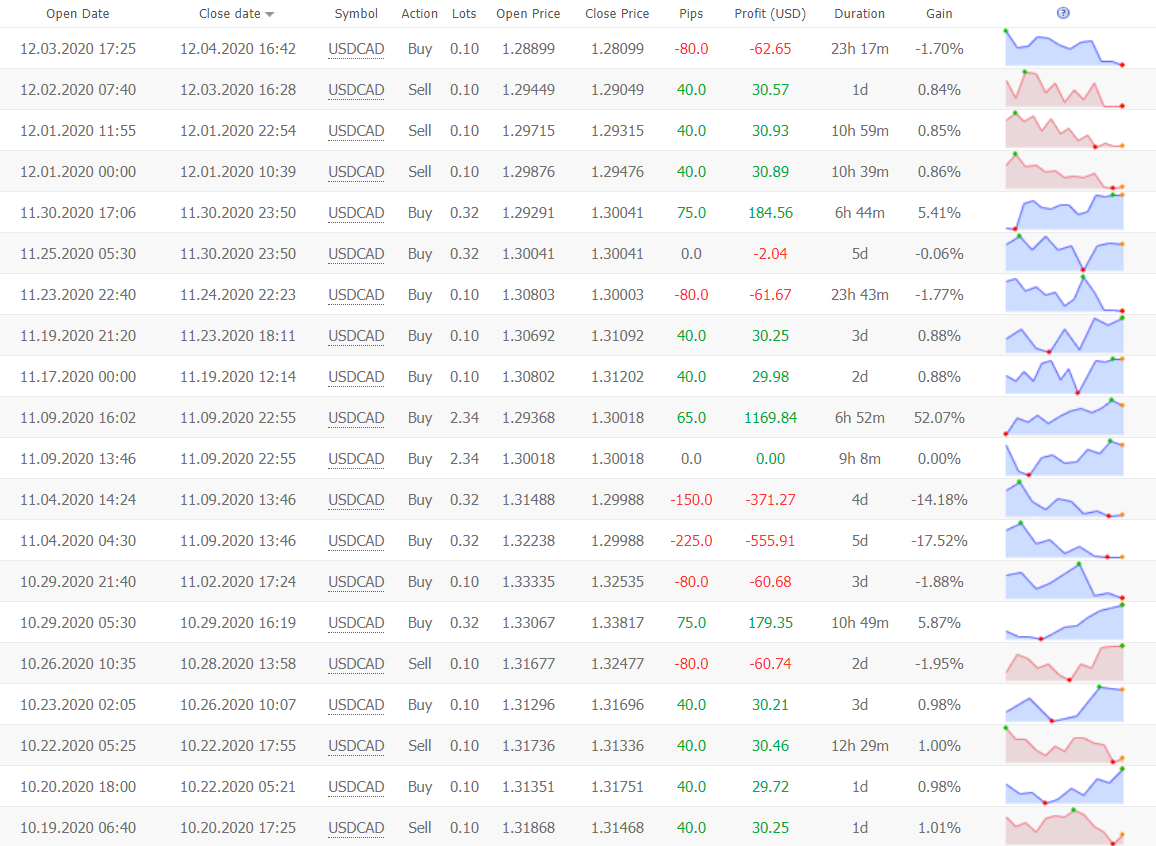Open USDCAD link for 11.30.2020 17:06 trade
This screenshot has height=846, width=1156.
pyautogui.click(x=356, y=213)
